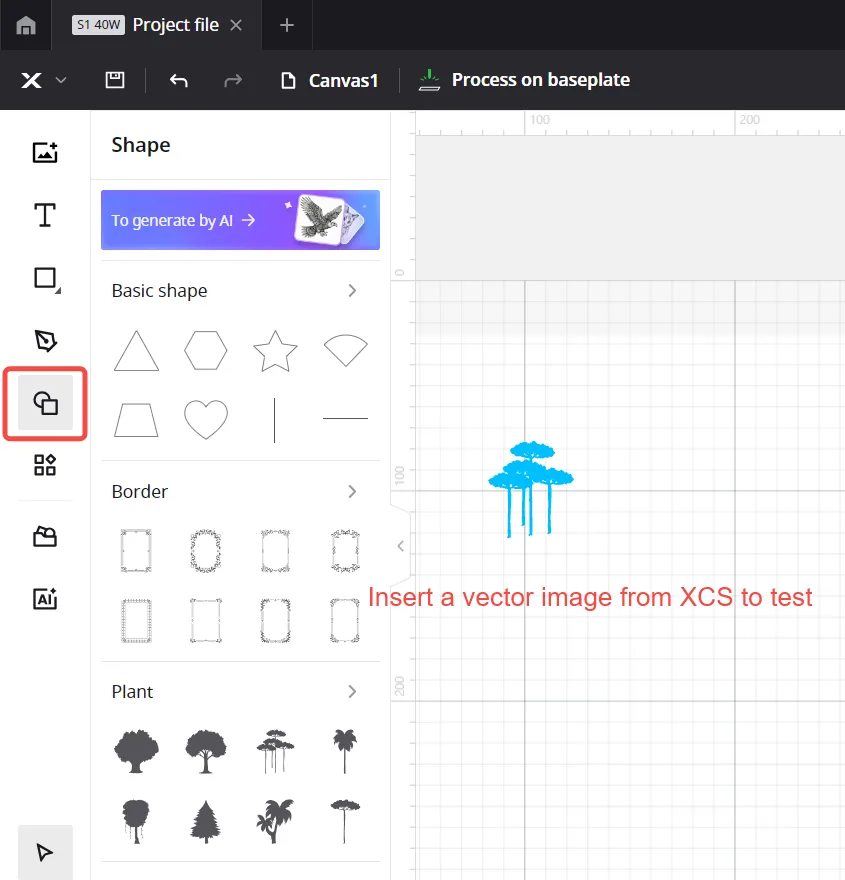The image size is (845, 880).
Task: Insert the wide canopy tree plant shape
Action: click(x=206, y=751)
